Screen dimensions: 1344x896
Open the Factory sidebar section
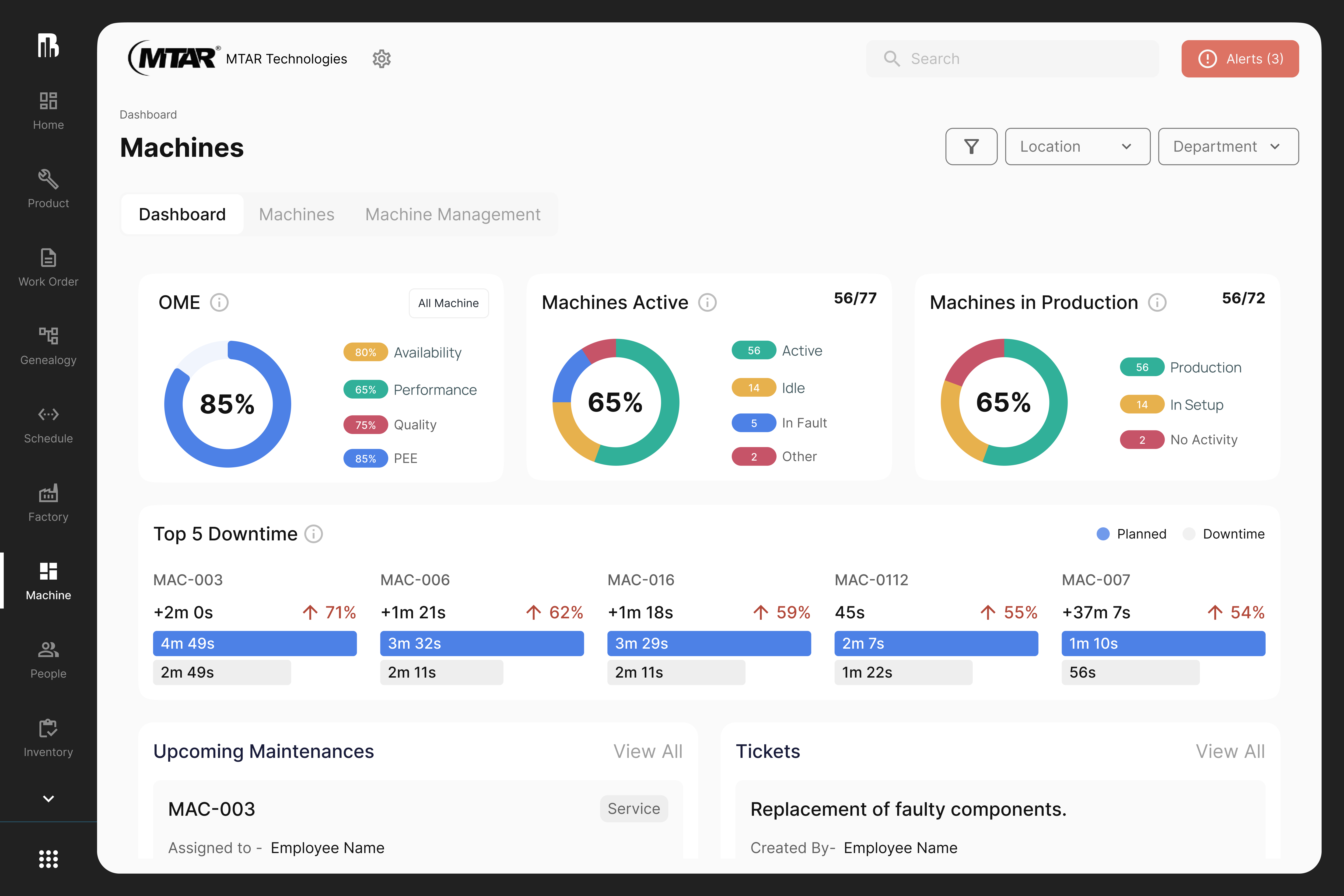point(48,502)
